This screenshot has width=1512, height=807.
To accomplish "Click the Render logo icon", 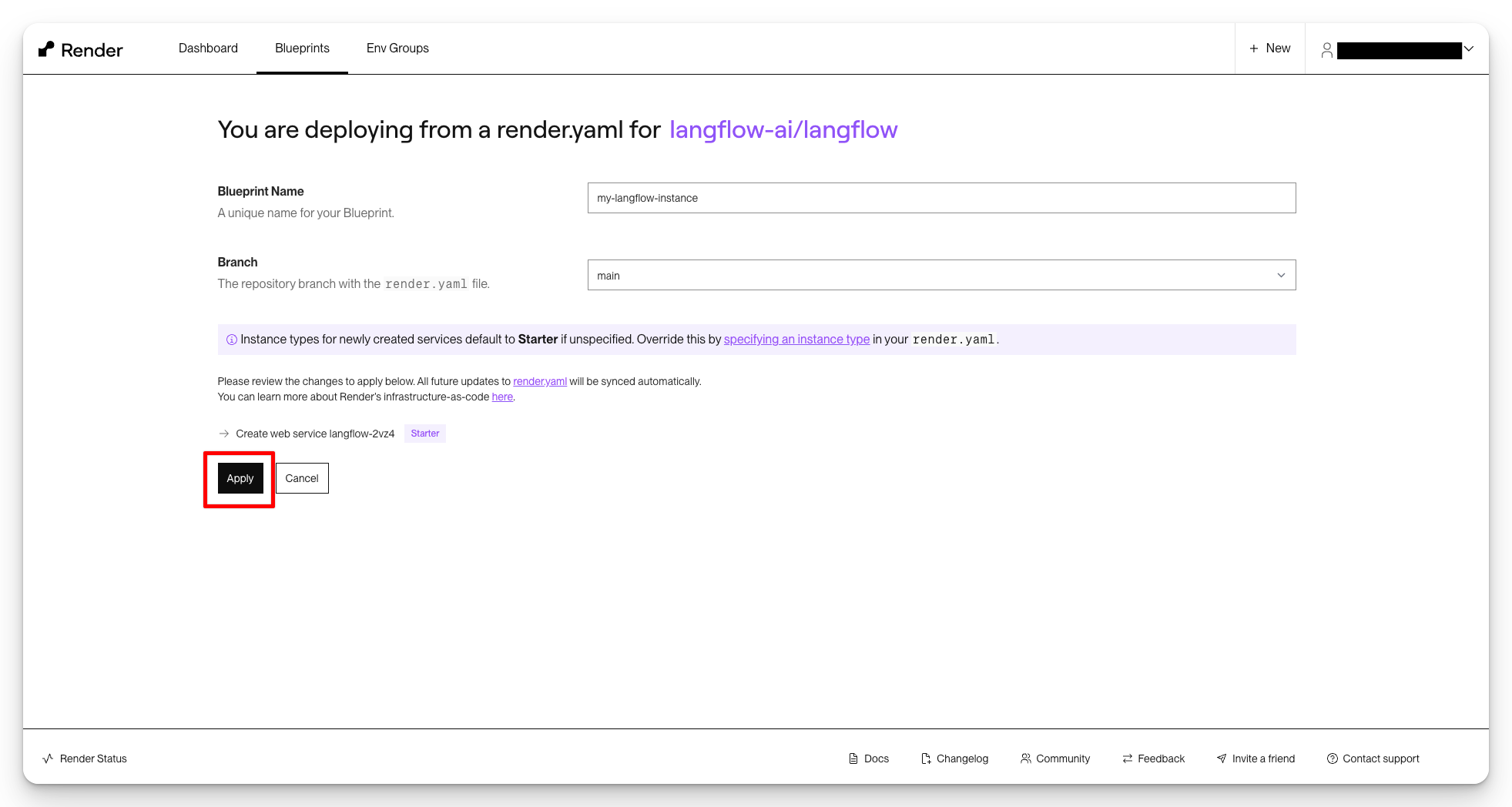I will click(46, 49).
